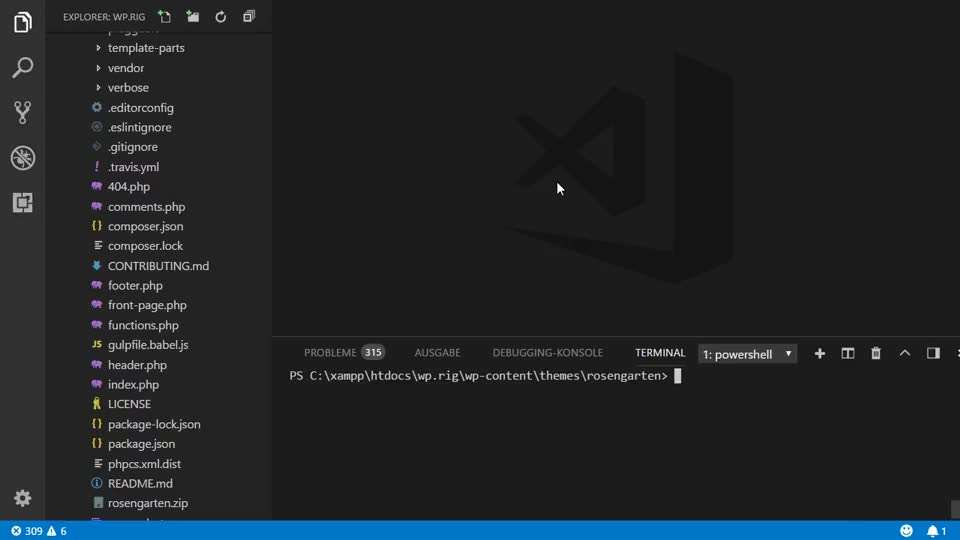Collapse all folders in Explorer
The image size is (960, 540).
point(249,17)
